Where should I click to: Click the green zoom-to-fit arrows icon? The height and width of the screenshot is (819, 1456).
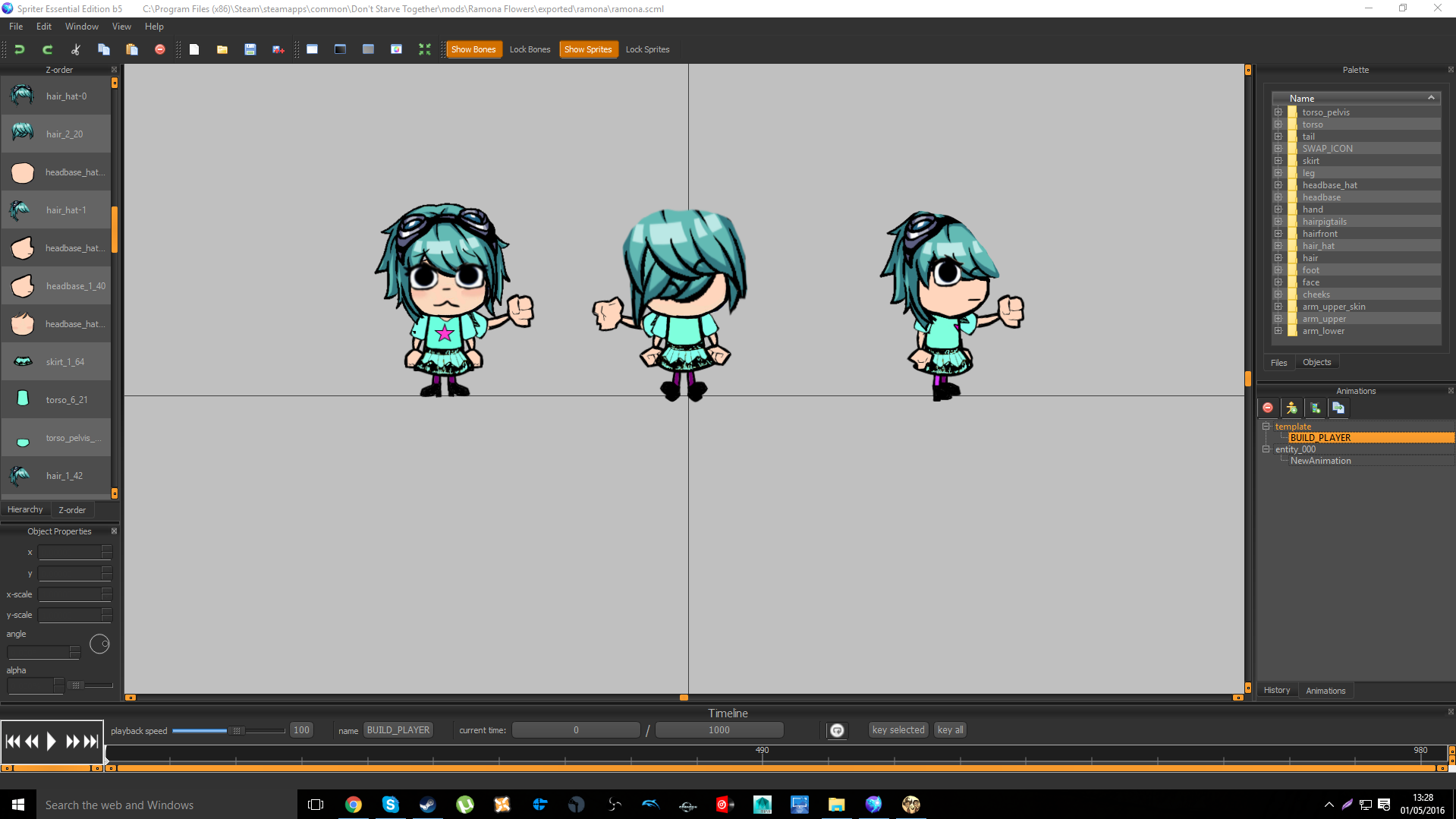[x=424, y=49]
